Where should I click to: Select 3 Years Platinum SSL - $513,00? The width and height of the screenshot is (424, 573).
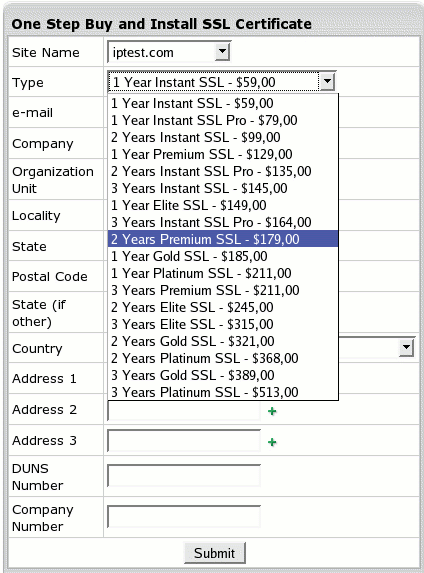(x=223, y=392)
